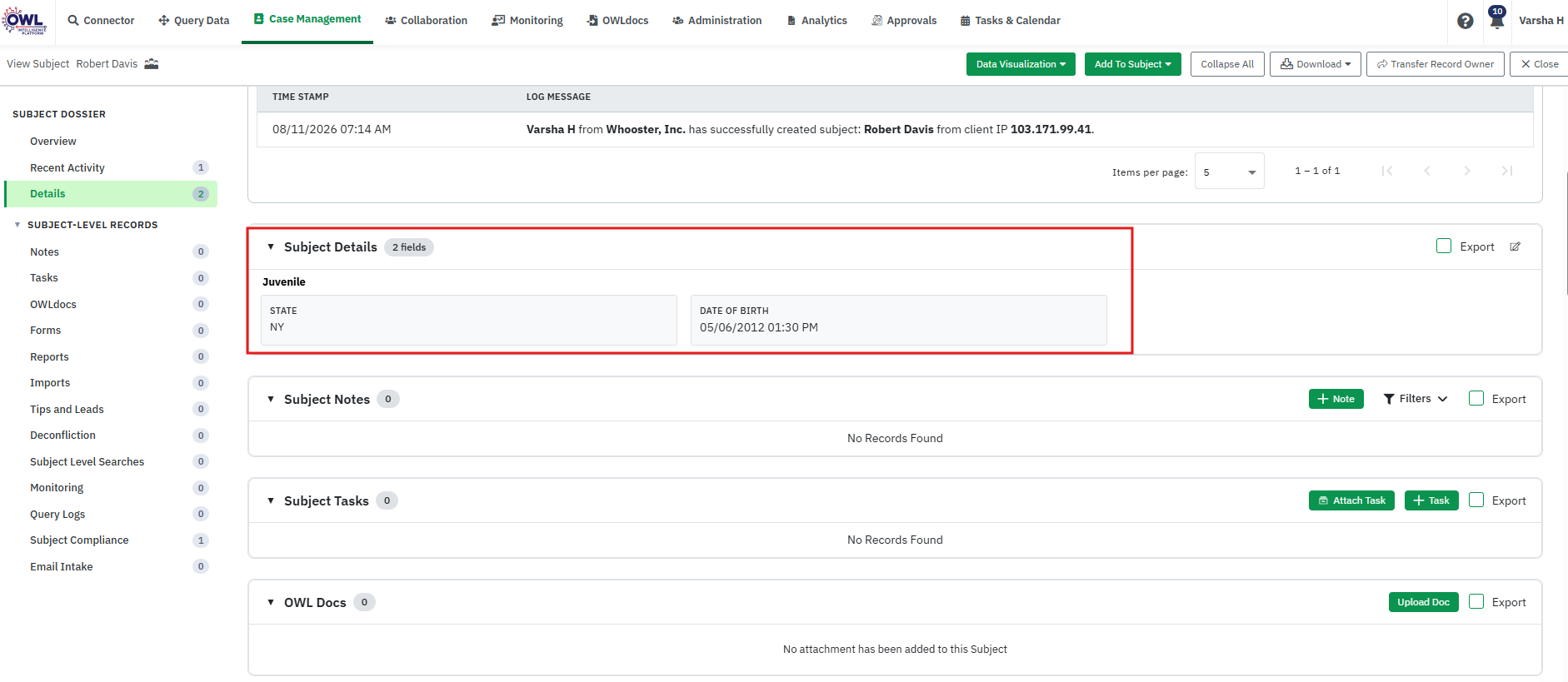This screenshot has height=682, width=1568.
Task: Open Email Intake records
Action: [111, 567]
